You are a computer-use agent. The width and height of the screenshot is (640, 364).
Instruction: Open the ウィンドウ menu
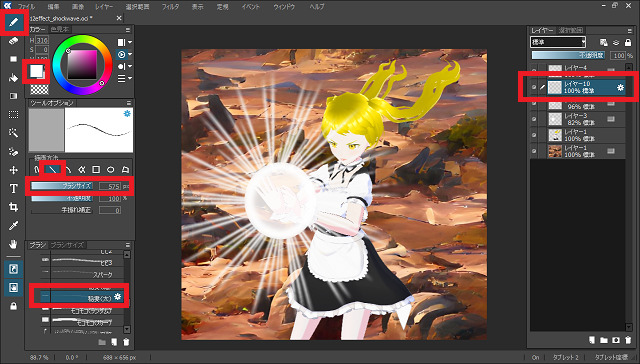(x=284, y=7)
